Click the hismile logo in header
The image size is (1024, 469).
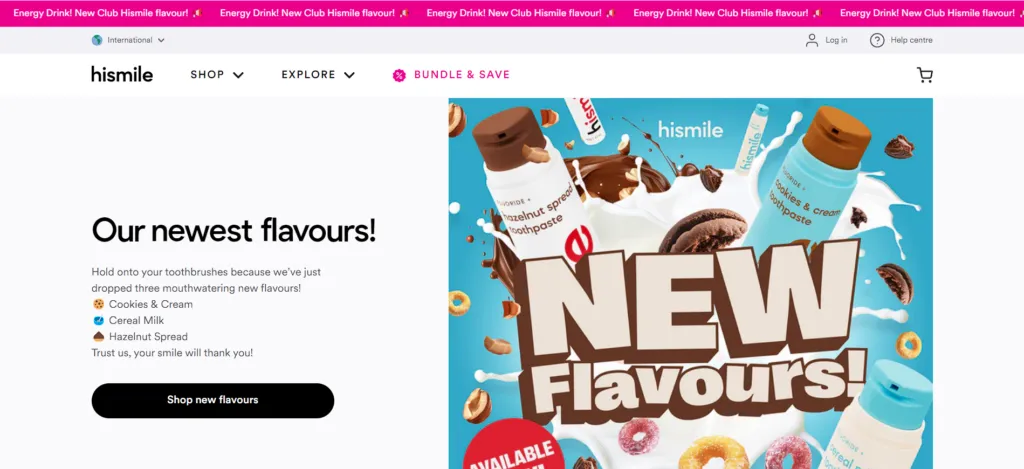(122, 74)
